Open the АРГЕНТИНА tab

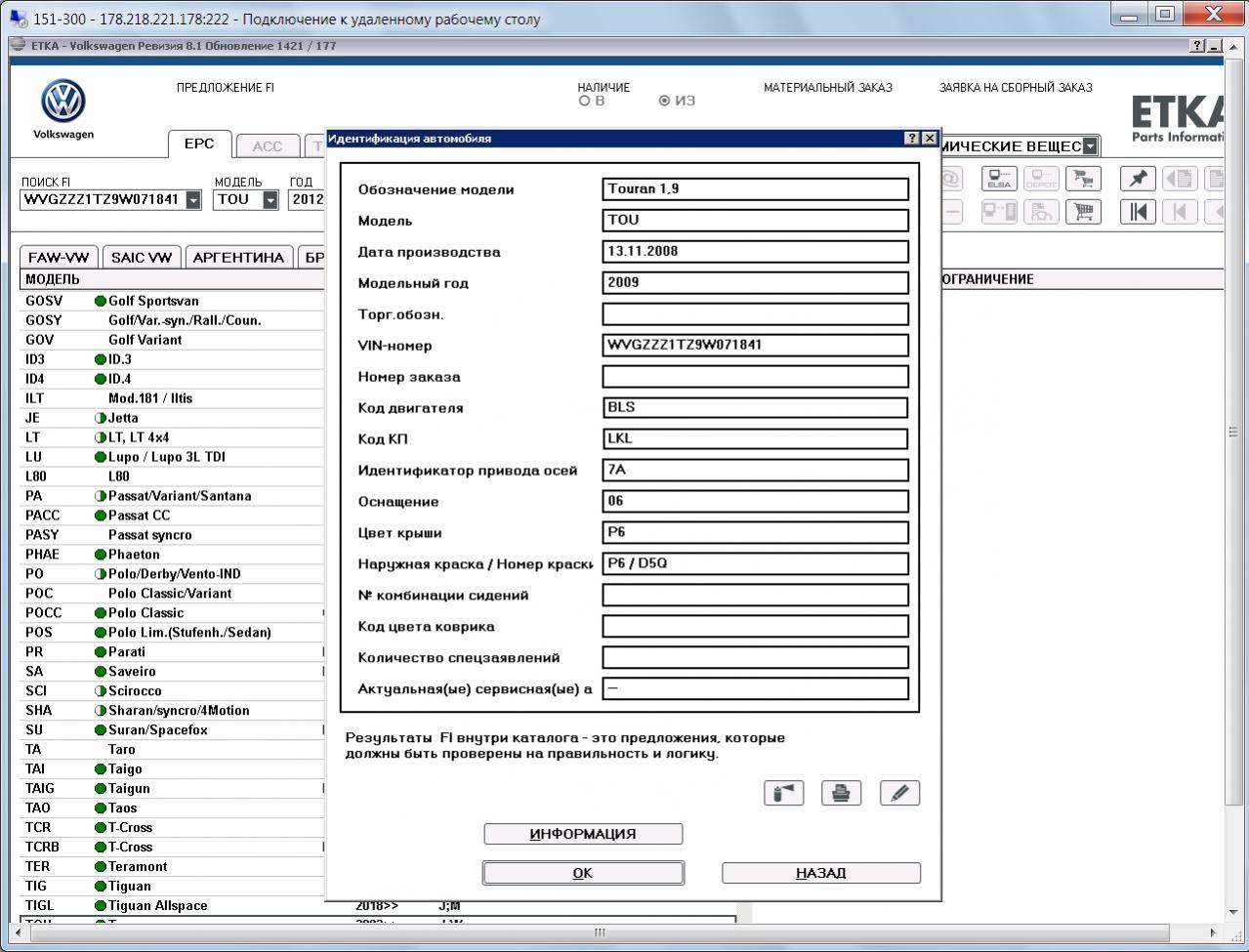[x=238, y=258]
